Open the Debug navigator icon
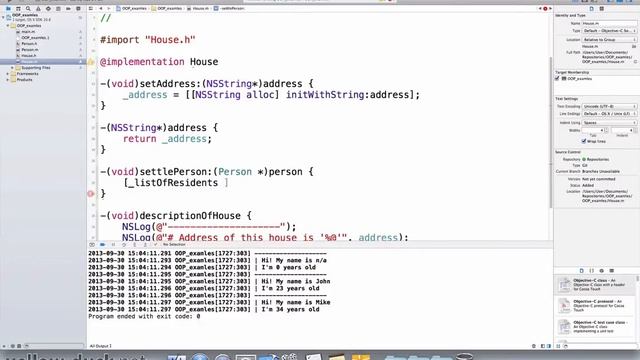The height and width of the screenshot is (360, 640). pos(58,9)
